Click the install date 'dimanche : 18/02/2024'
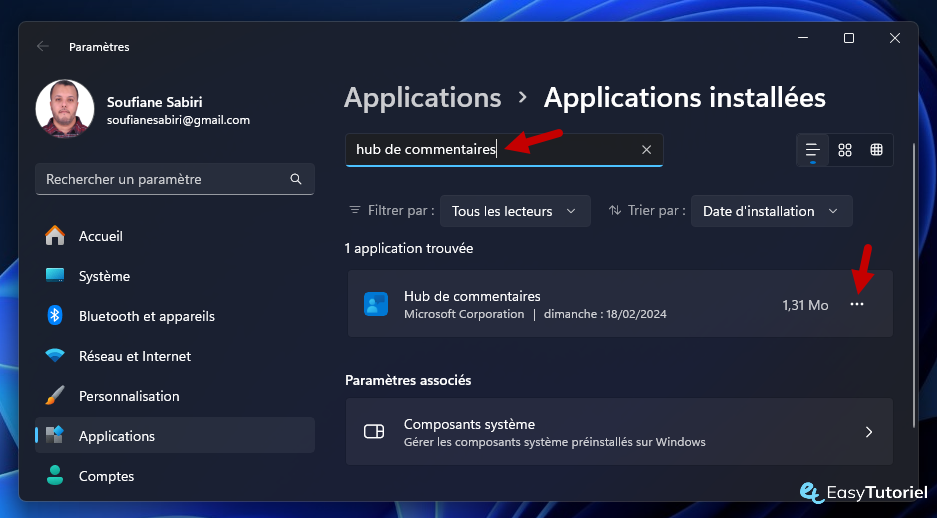Viewport: 937px width, 518px height. point(605,314)
